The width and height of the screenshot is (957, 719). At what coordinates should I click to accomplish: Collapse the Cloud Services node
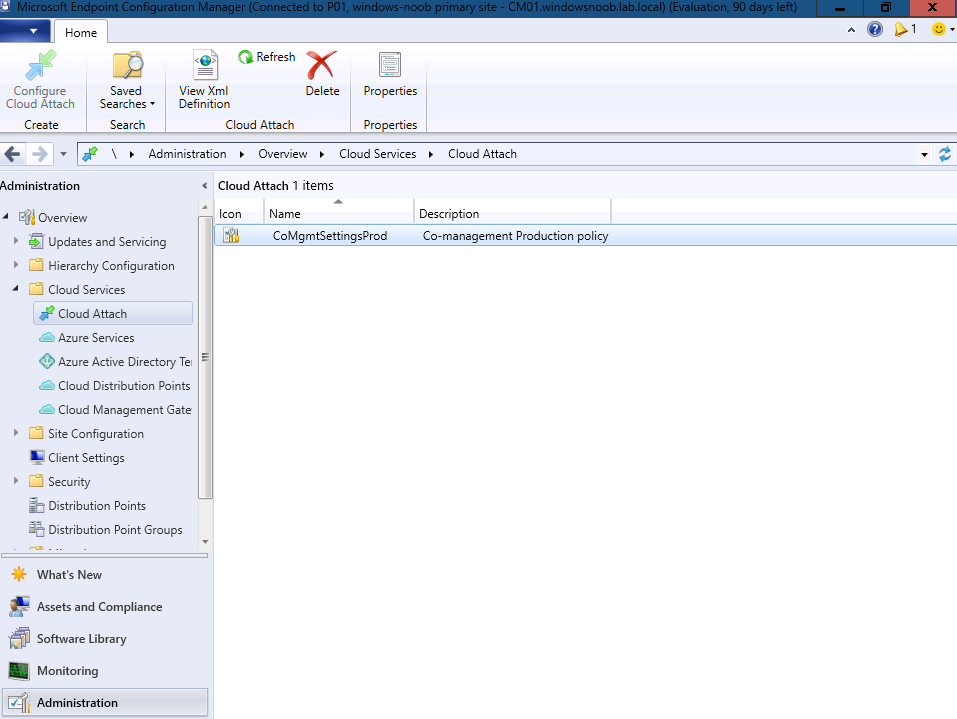click(x=16, y=289)
